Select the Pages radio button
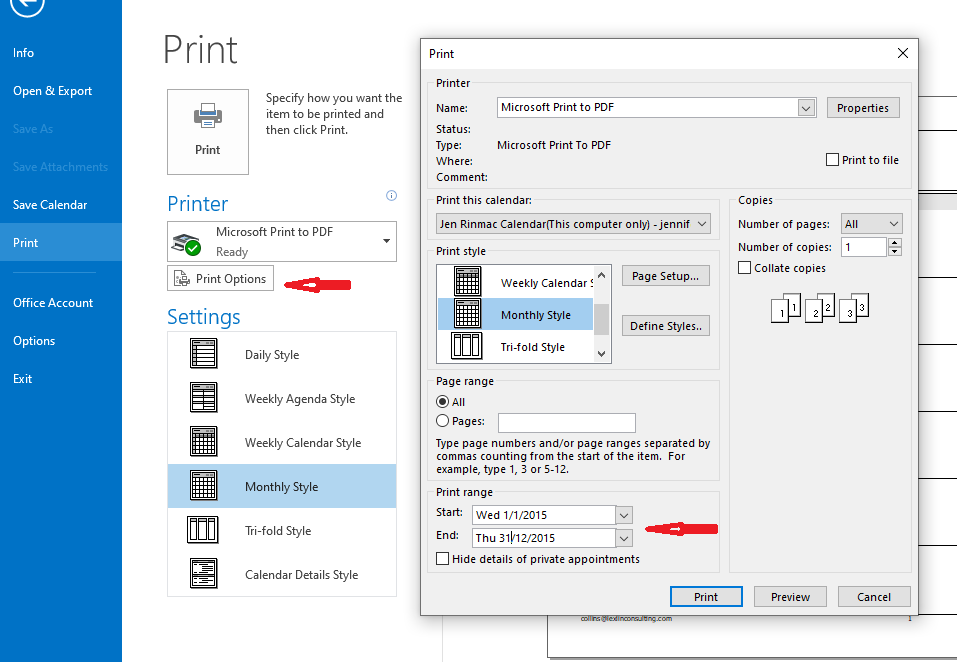957x662 pixels. pos(442,421)
